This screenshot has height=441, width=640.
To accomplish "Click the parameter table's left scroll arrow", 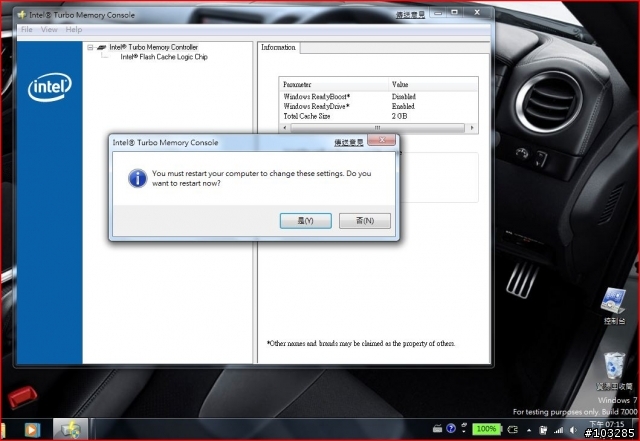I will 284,128.
